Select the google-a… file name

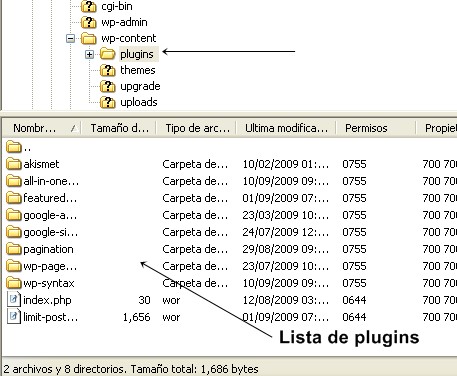tap(50, 215)
